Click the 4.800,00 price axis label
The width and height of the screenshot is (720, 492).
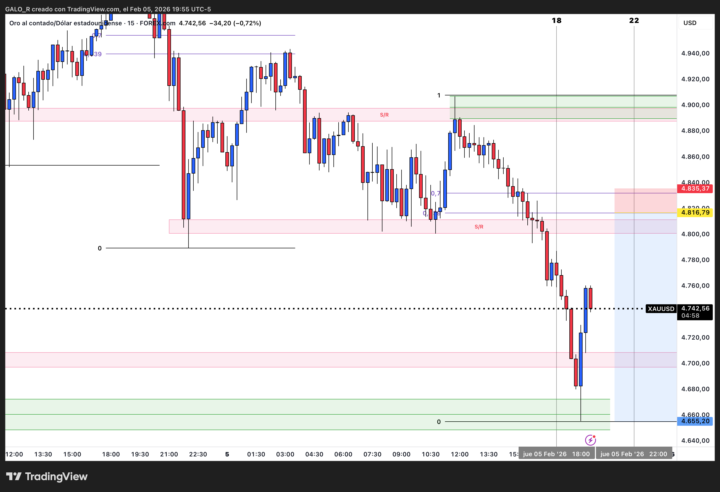click(x=695, y=234)
